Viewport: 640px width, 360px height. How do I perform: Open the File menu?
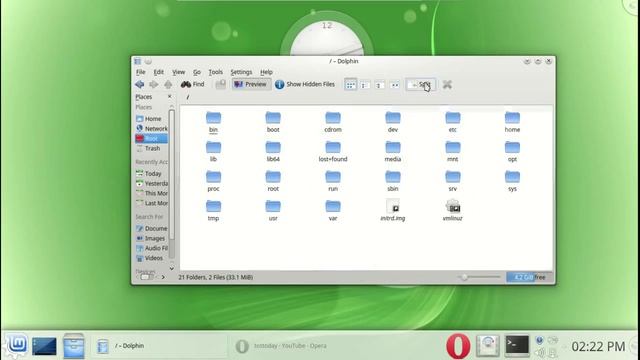[x=140, y=72]
